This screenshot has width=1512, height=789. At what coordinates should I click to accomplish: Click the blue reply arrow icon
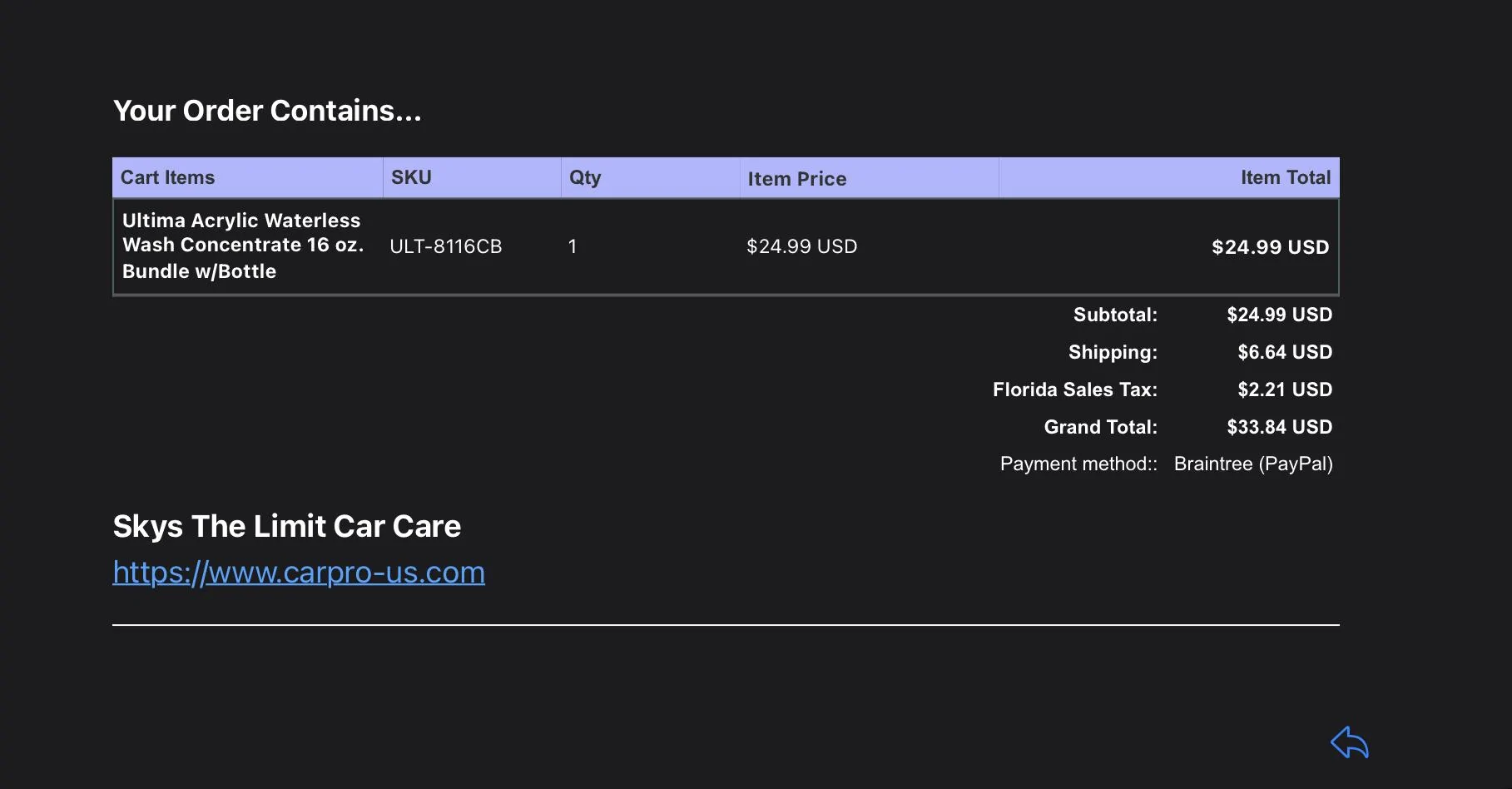coord(1349,742)
